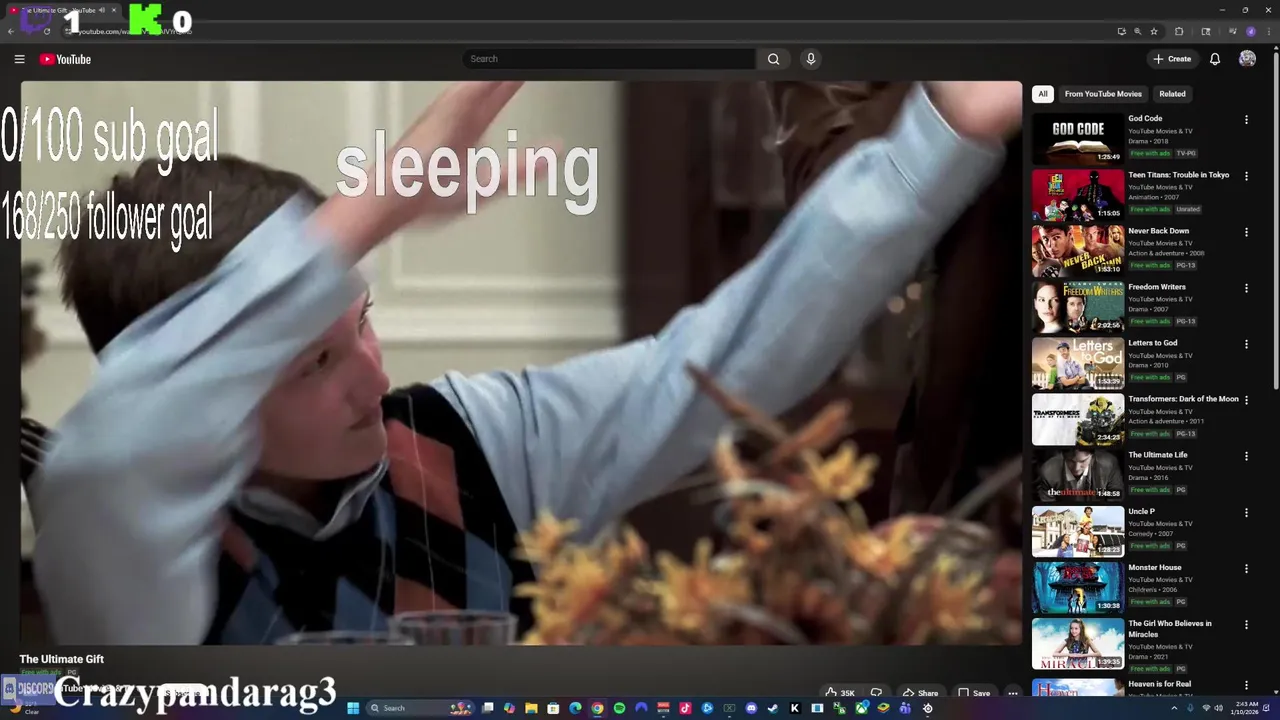
Task: Show hidden system tray icons chevron
Action: click(1175, 708)
